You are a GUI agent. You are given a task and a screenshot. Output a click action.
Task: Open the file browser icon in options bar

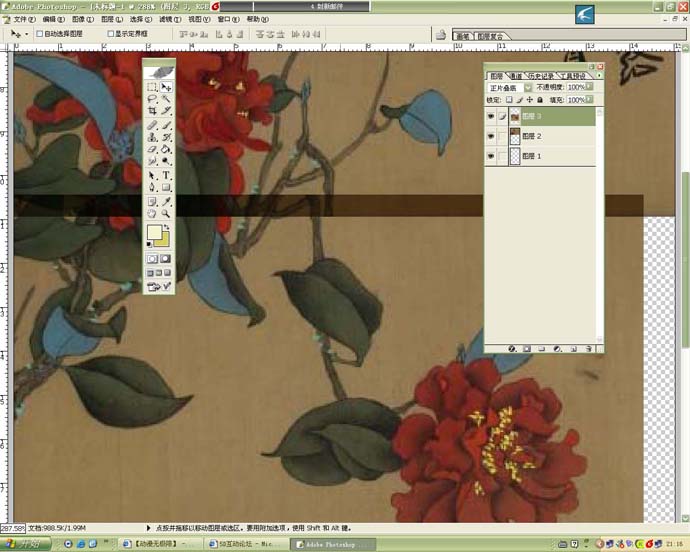(x=441, y=34)
